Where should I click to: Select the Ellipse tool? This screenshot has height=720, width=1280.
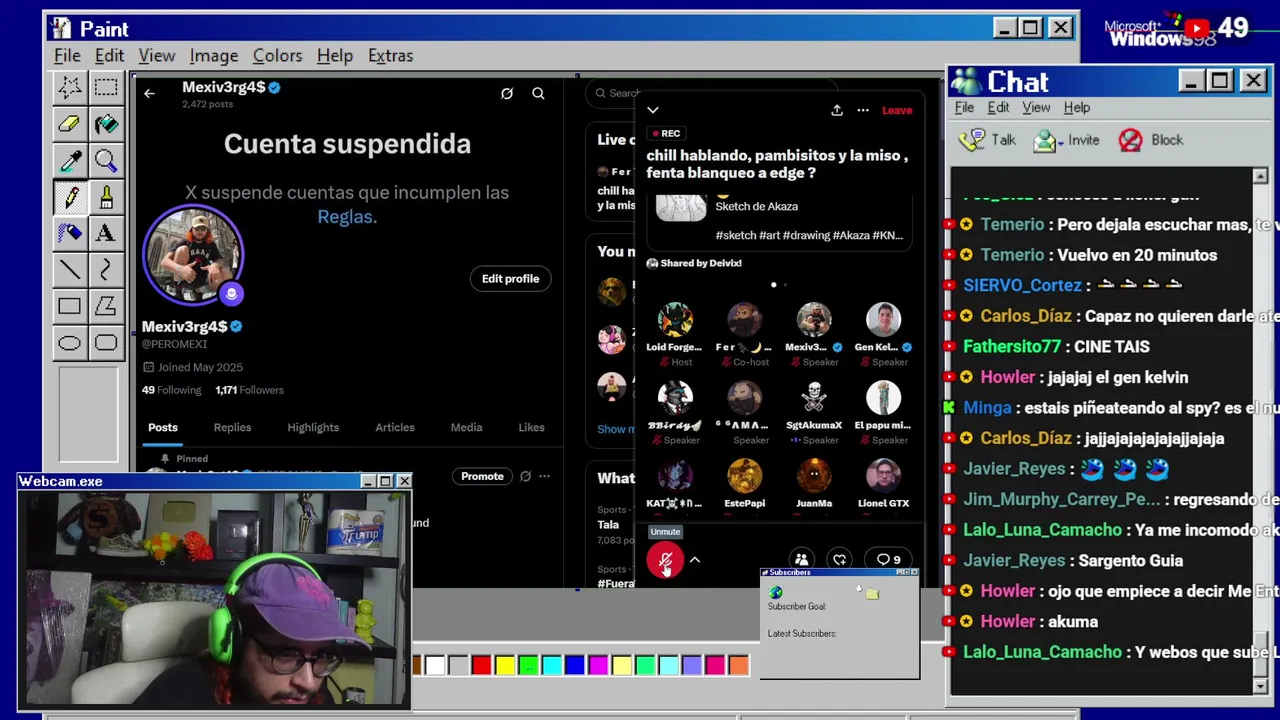coord(69,343)
